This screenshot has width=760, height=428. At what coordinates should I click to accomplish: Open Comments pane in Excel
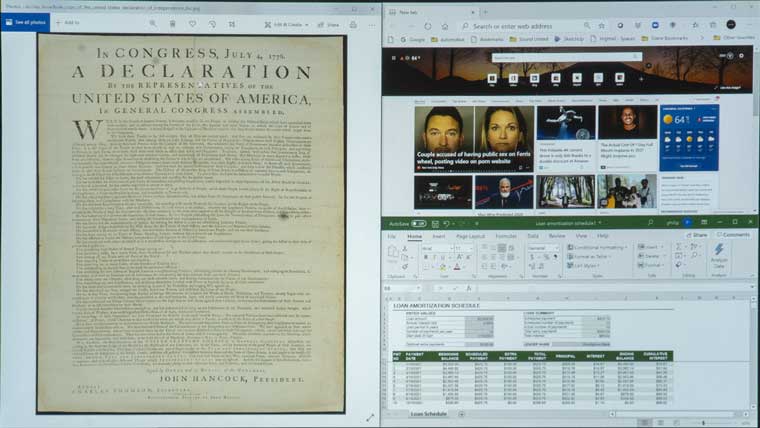click(733, 235)
